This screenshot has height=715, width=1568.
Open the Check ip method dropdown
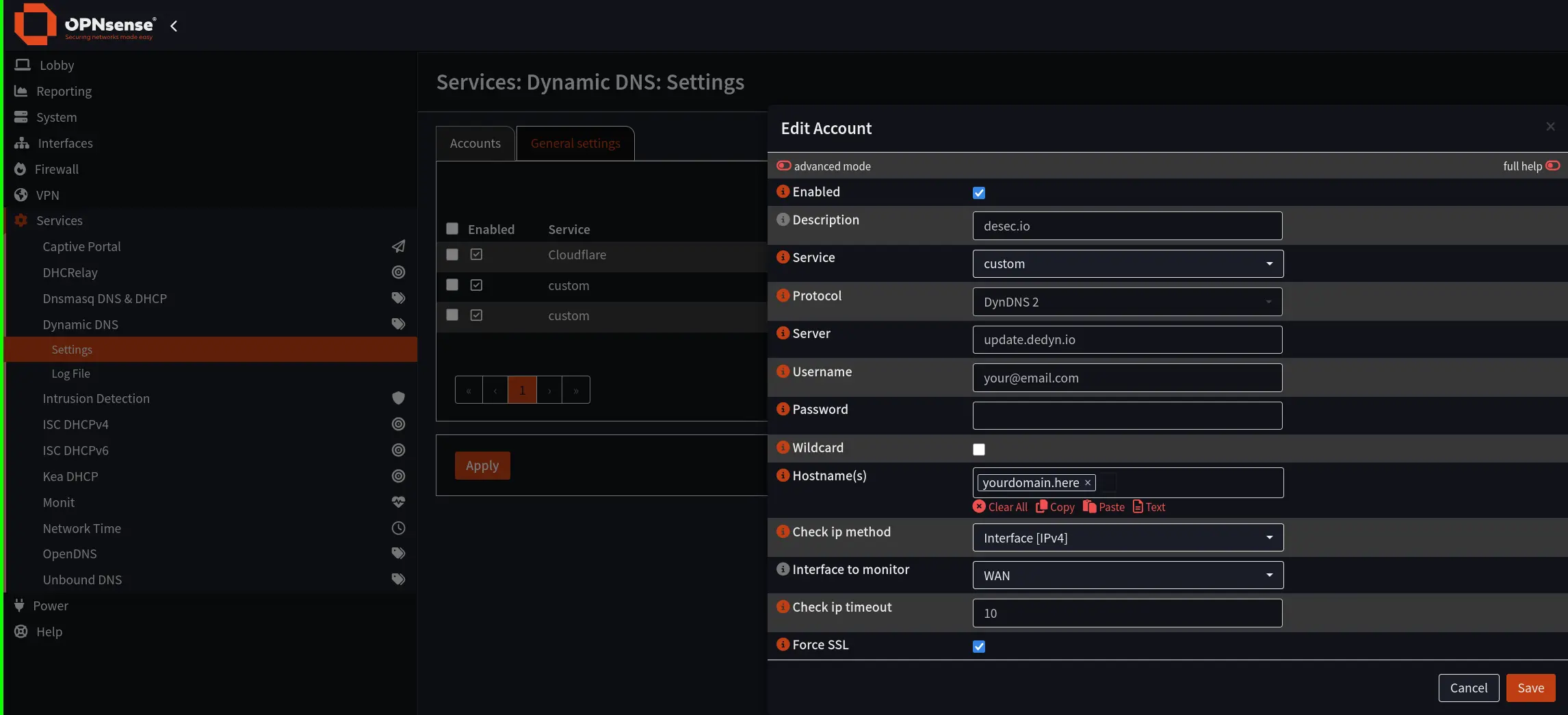point(1127,538)
